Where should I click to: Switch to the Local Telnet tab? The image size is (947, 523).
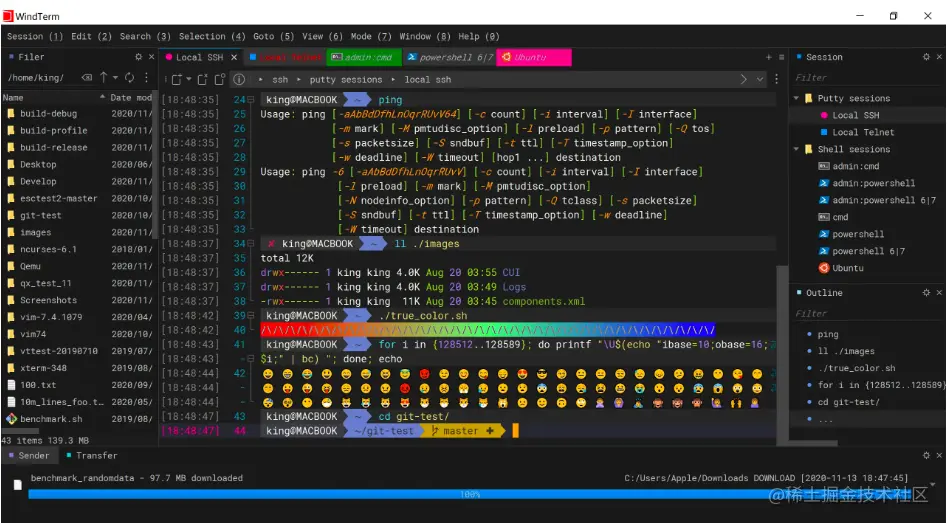point(286,57)
